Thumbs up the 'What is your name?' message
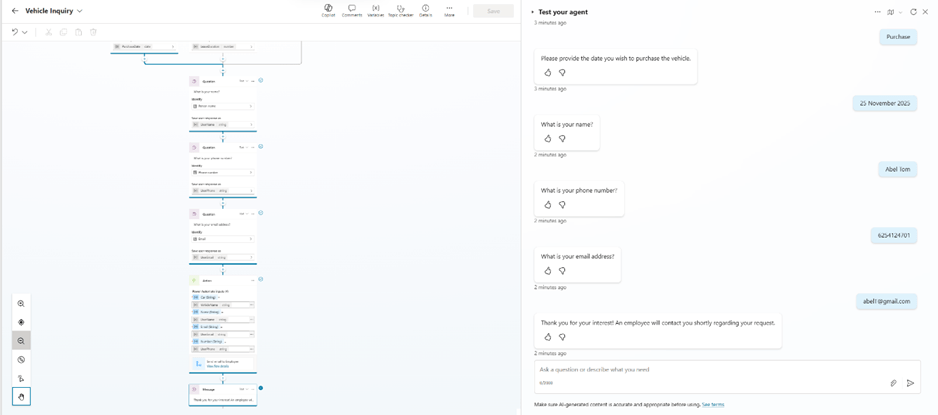The width and height of the screenshot is (938, 415). pyautogui.click(x=548, y=139)
